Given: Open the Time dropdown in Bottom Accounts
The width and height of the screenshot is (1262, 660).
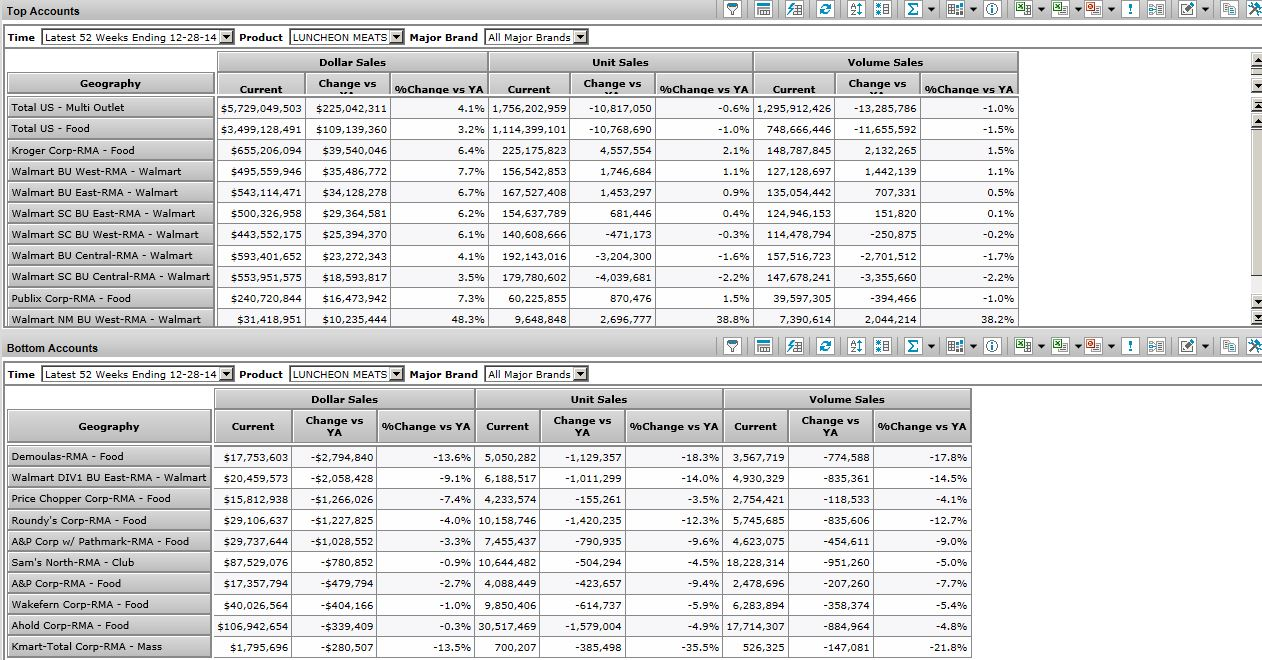Looking at the screenshot, I should [225, 374].
